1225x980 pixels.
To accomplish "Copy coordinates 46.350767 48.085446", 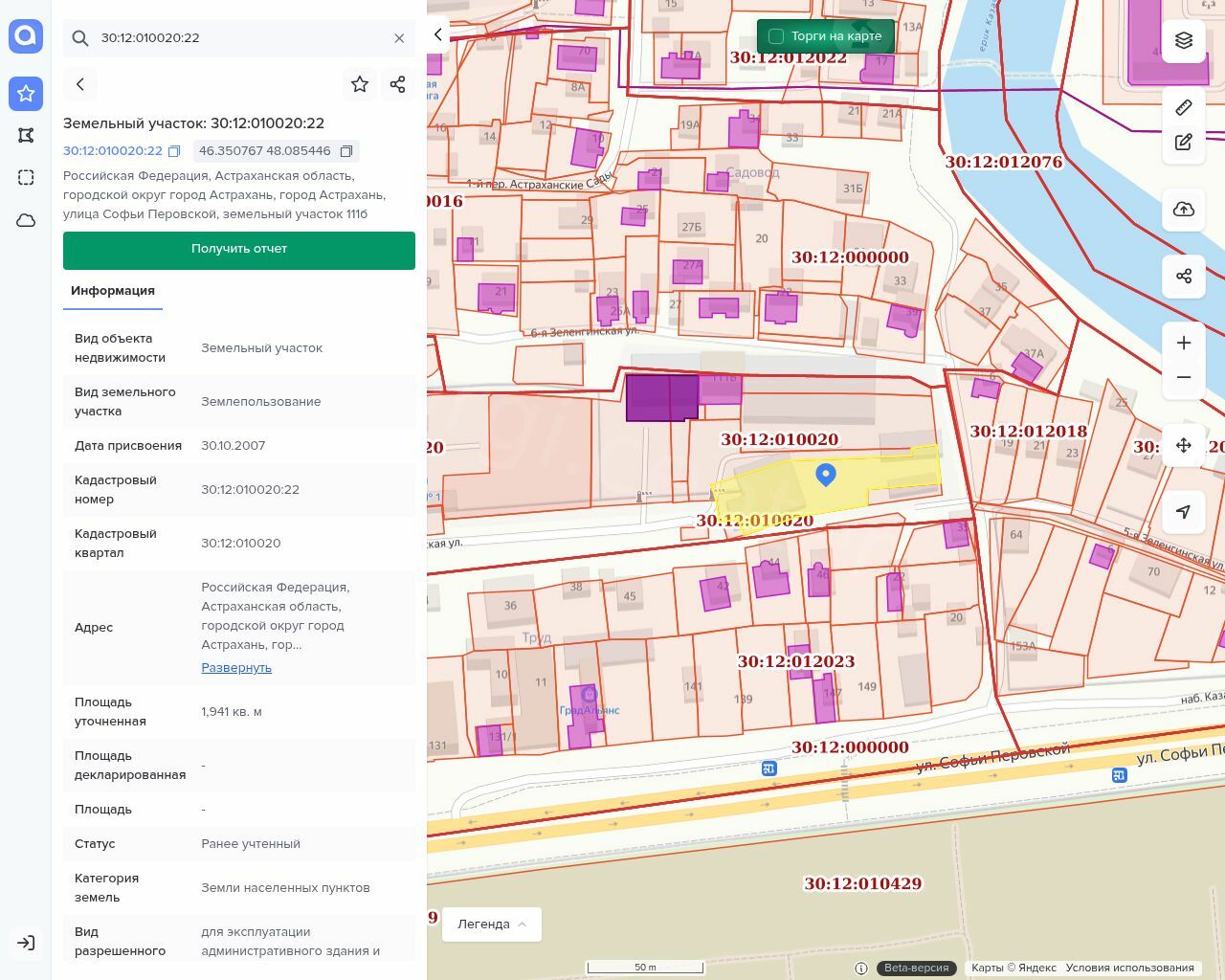I will tap(346, 151).
